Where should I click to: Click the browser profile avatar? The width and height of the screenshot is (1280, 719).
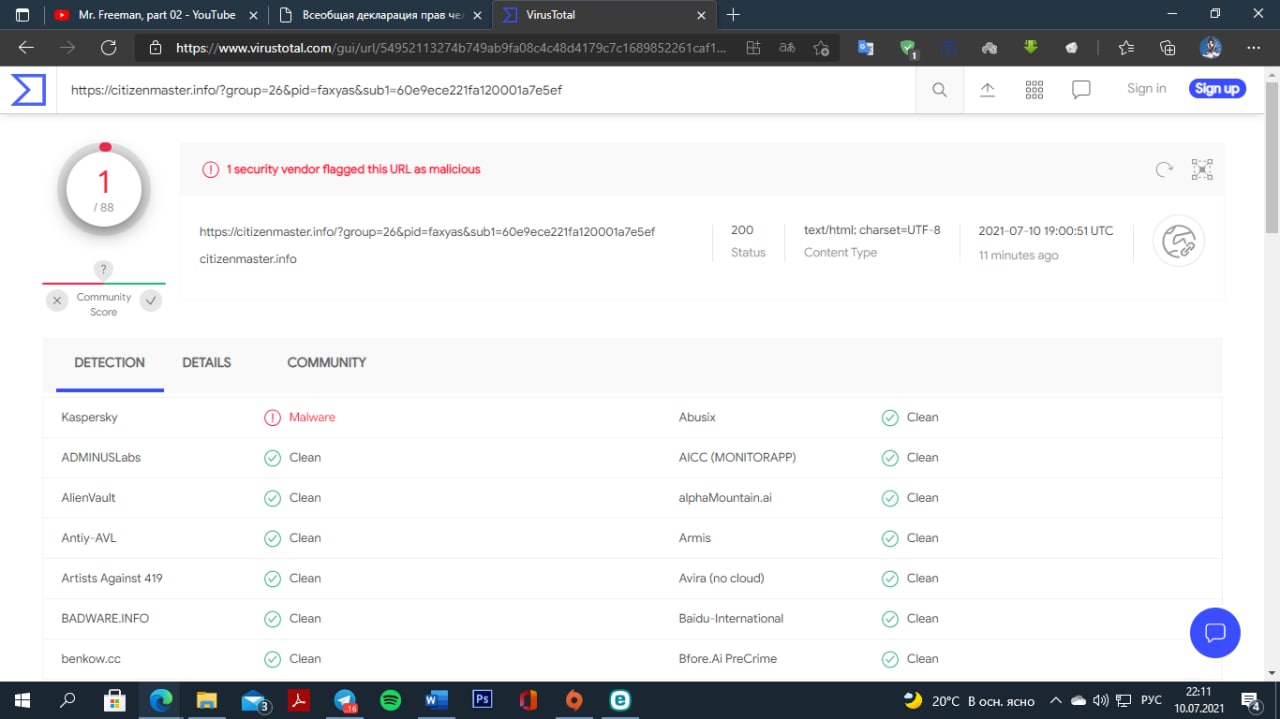[1211, 47]
